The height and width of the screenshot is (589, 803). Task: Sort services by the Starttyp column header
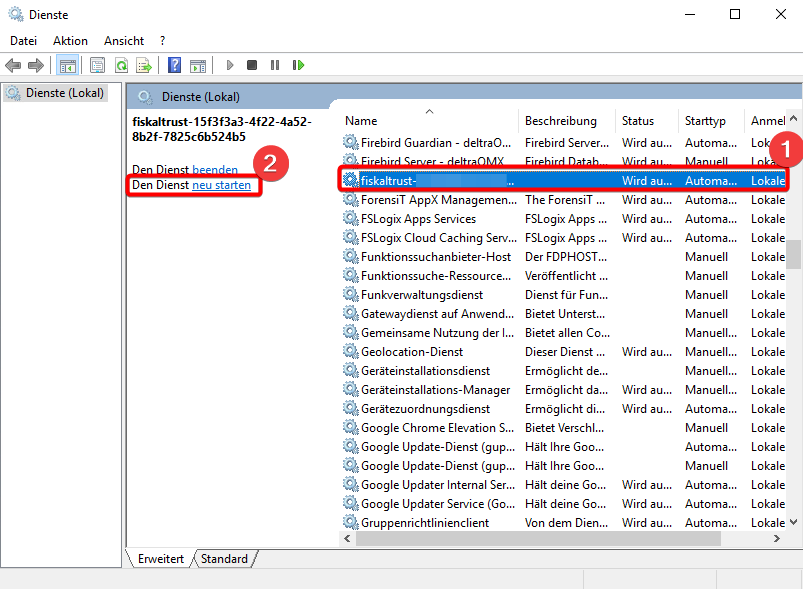[705, 121]
